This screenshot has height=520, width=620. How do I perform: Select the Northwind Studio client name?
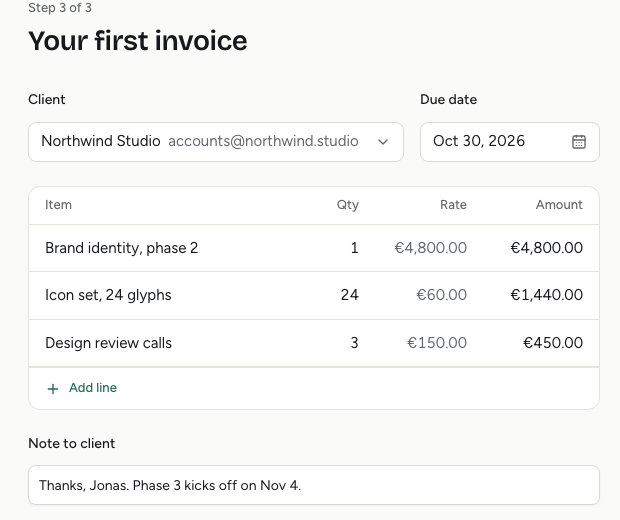pos(100,141)
